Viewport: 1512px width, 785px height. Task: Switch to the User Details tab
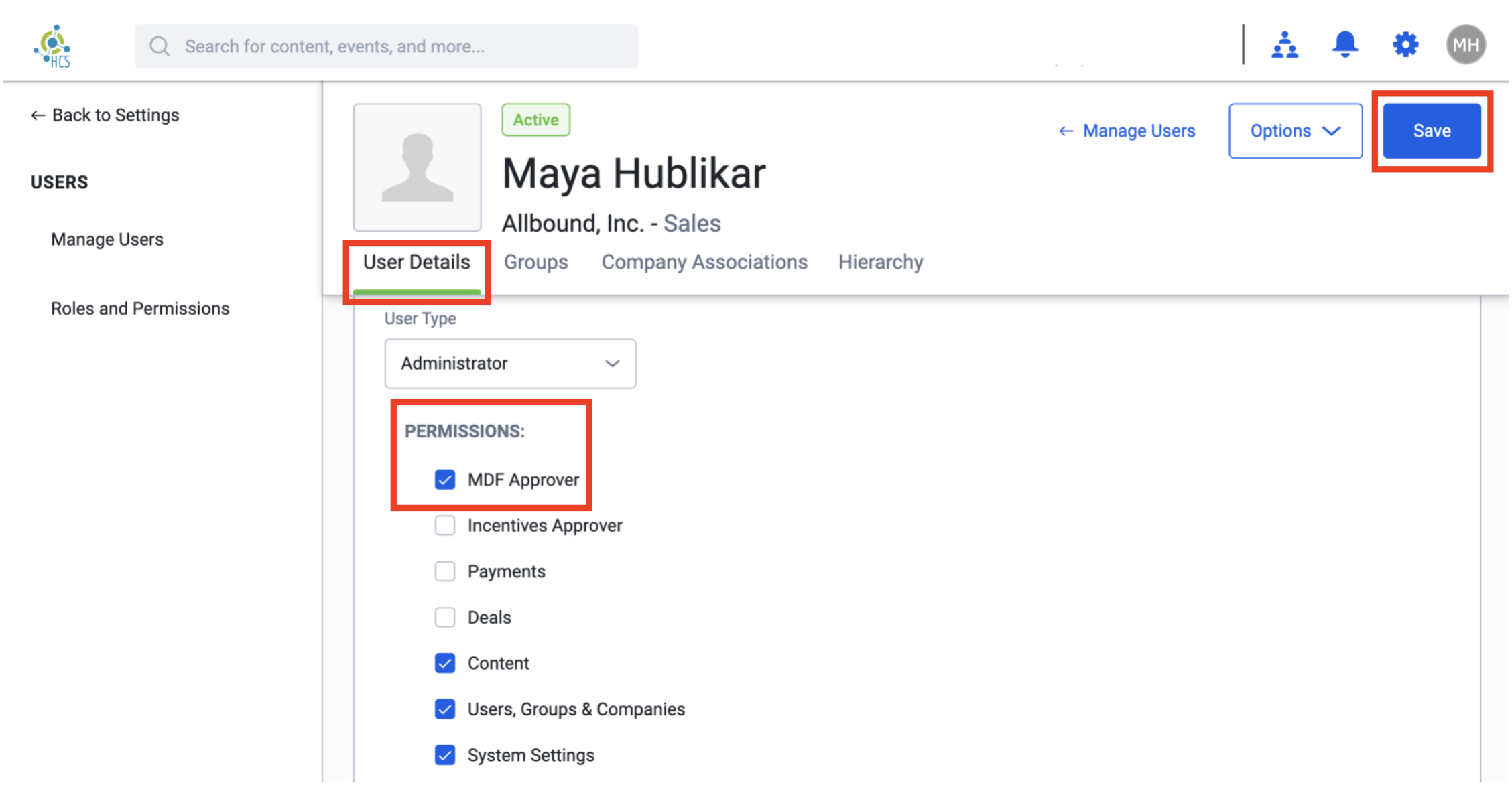[417, 263]
